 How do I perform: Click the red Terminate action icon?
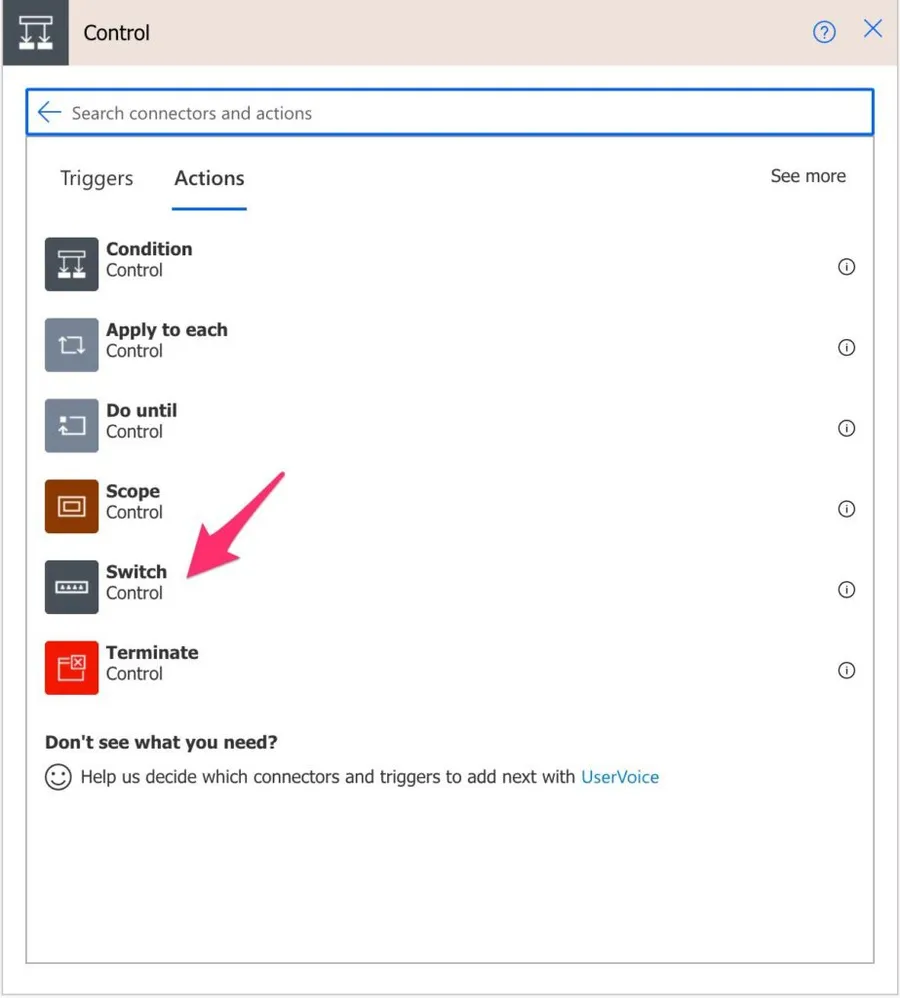coord(71,668)
